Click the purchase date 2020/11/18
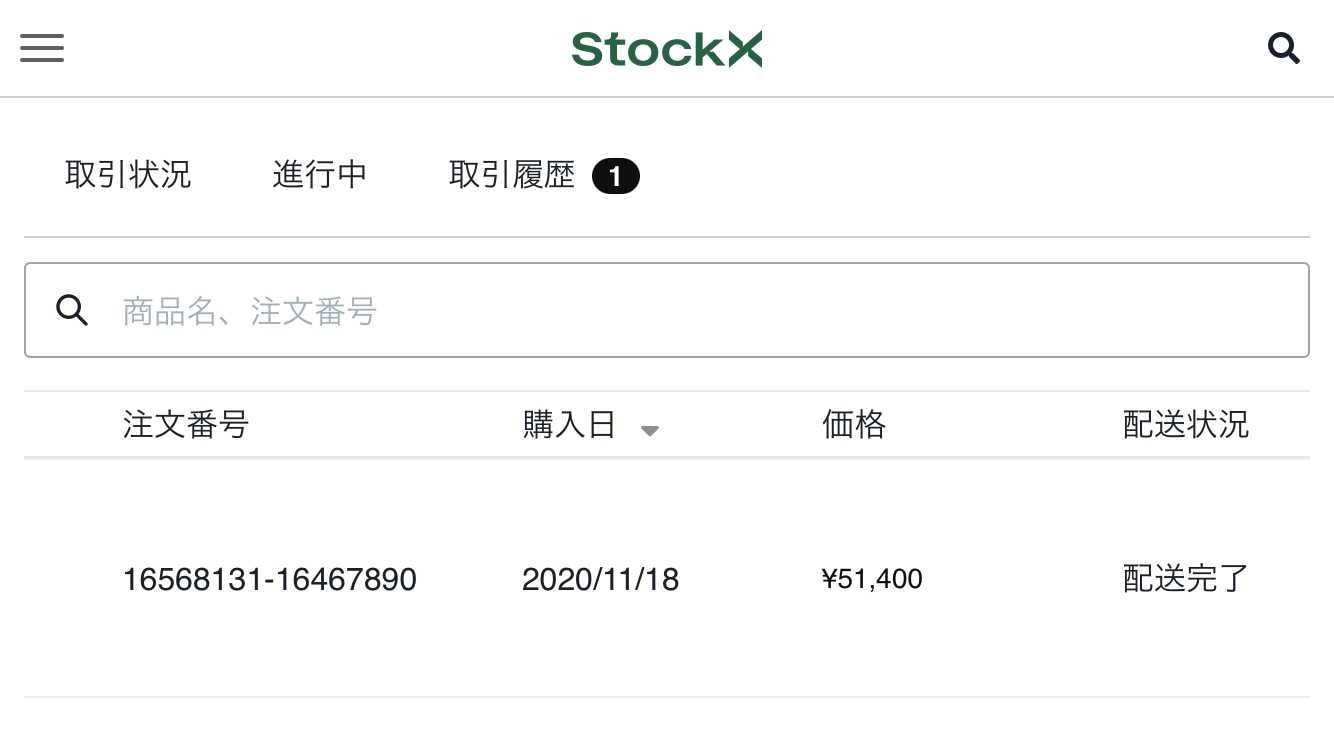This screenshot has height=750, width=1334. 600,579
